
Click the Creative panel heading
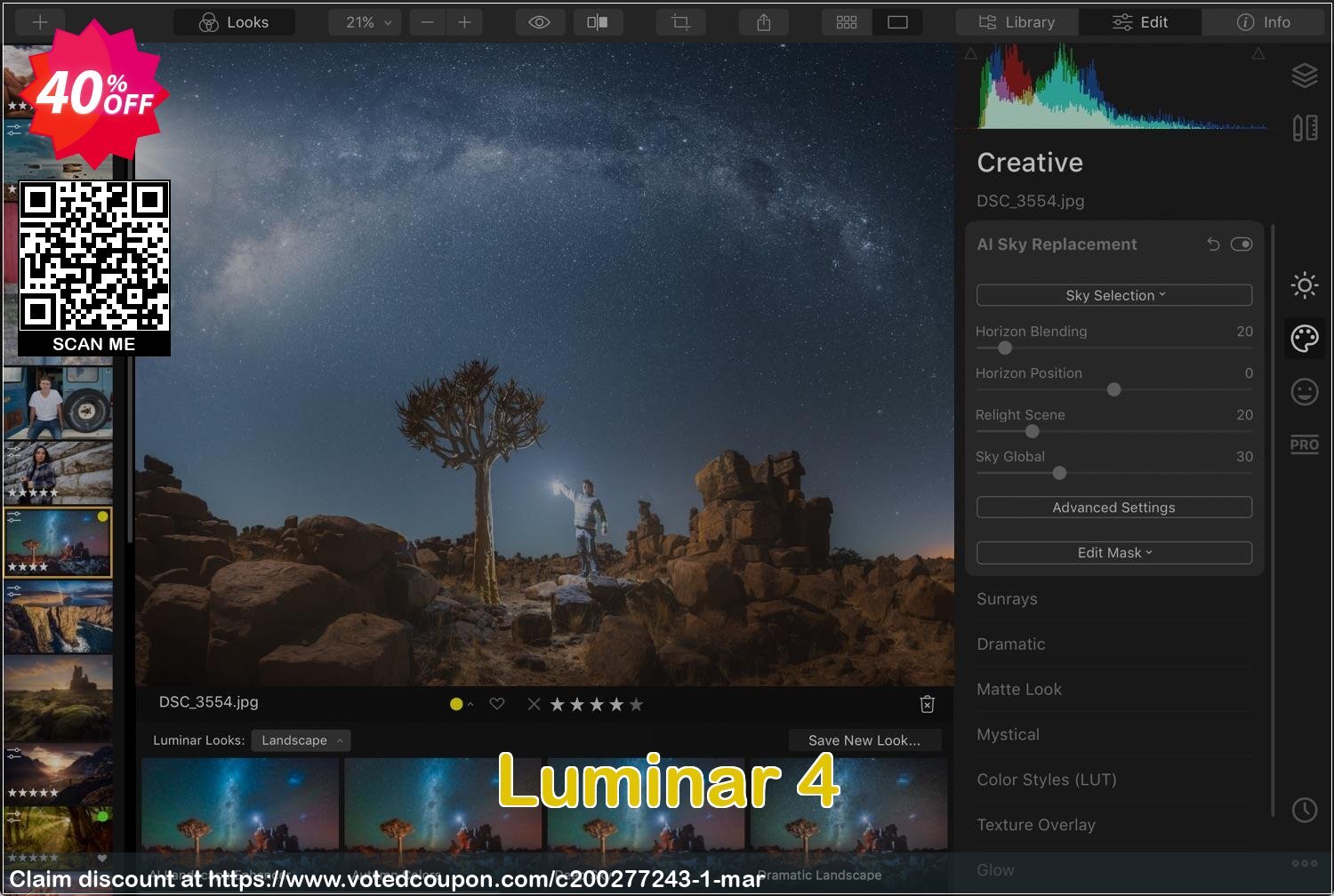(1030, 163)
